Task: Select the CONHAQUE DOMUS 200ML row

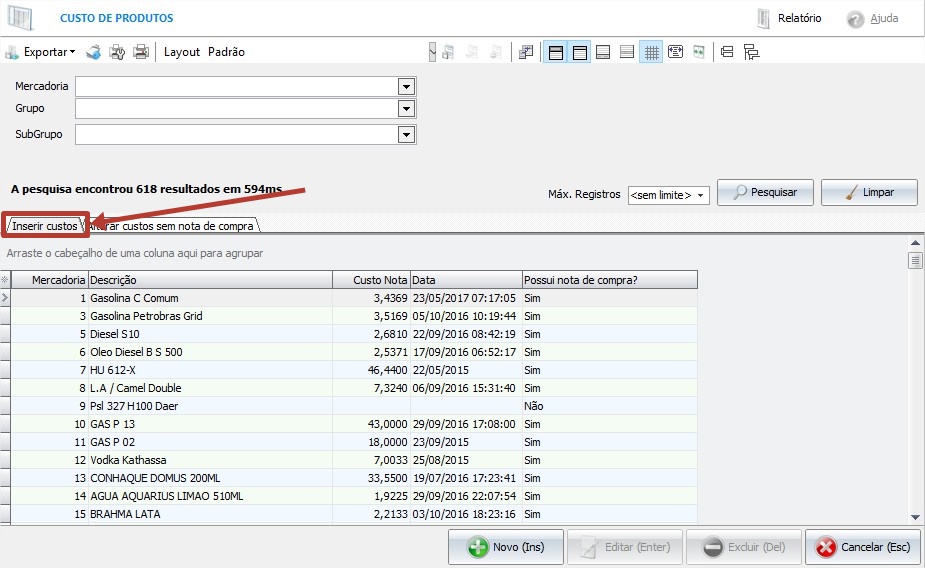Action: pyautogui.click(x=354, y=478)
